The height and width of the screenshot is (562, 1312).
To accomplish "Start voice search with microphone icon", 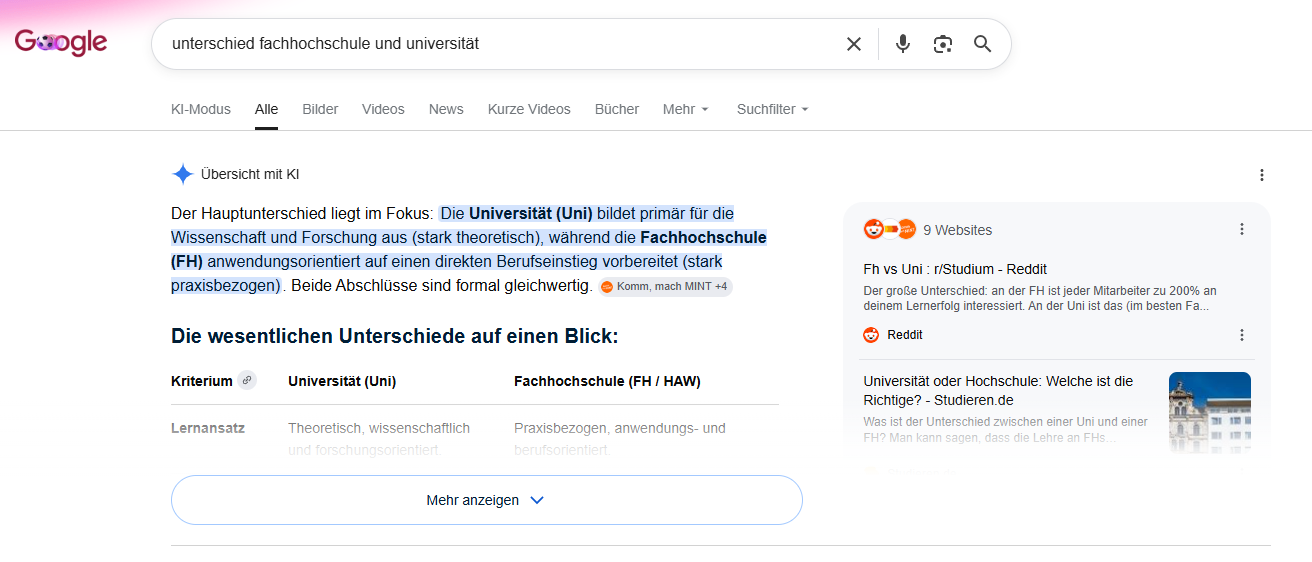I will click(x=903, y=44).
